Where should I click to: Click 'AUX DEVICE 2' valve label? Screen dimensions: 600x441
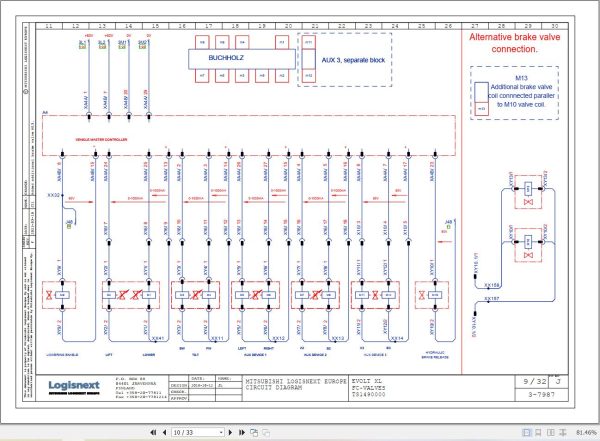pos(315,355)
